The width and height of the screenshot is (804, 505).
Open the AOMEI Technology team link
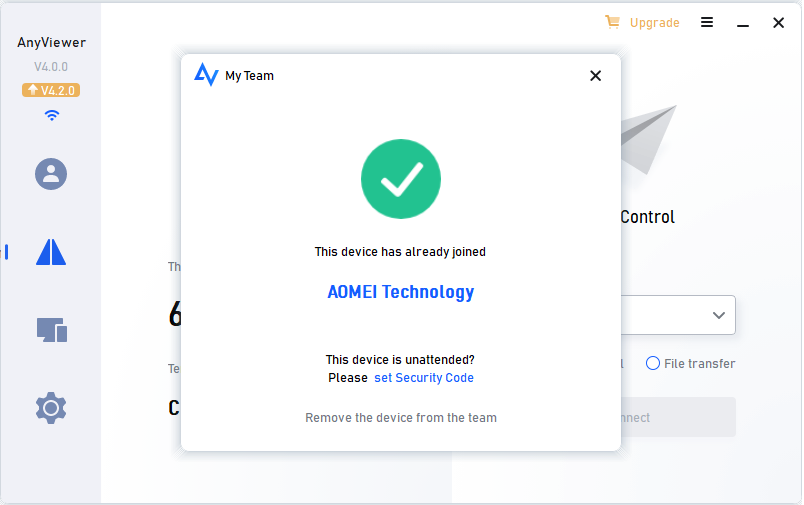(401, 292)
